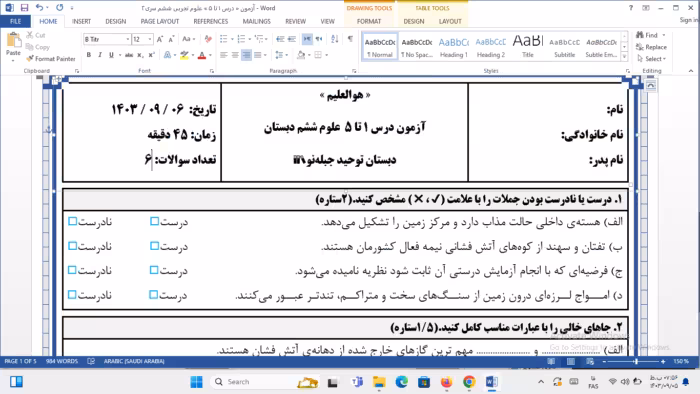Check درست box for sentence ب
Viewport: 700px width, 394px height.
coord(154,246)
